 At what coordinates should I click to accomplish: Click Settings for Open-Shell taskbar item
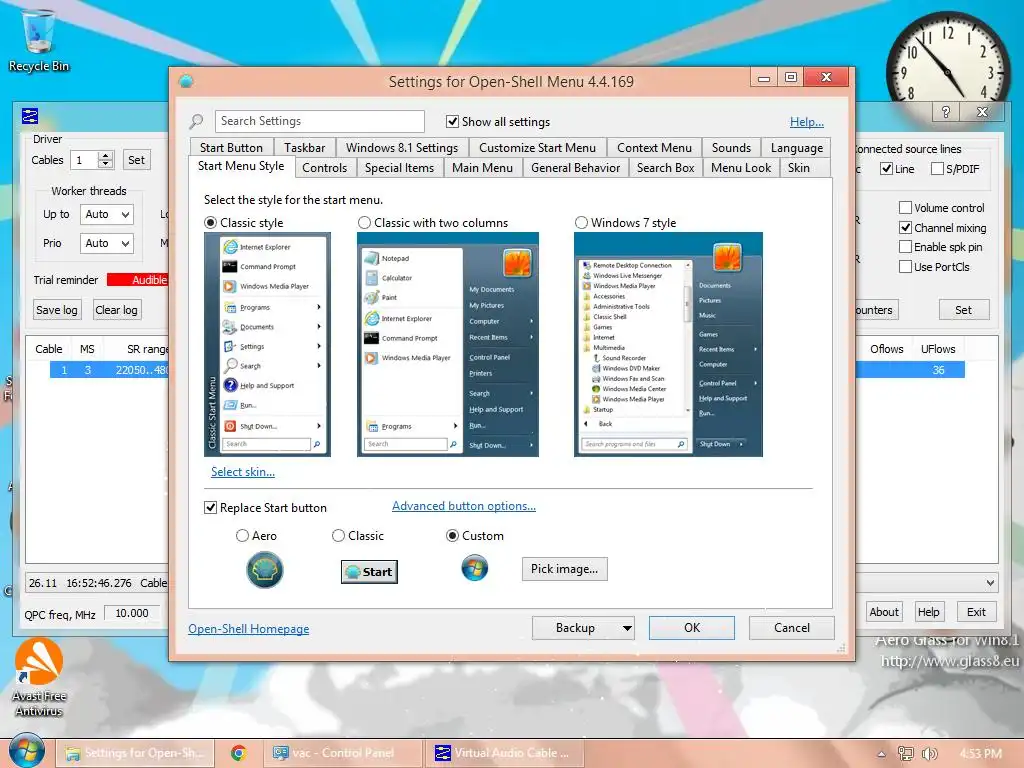135,753
